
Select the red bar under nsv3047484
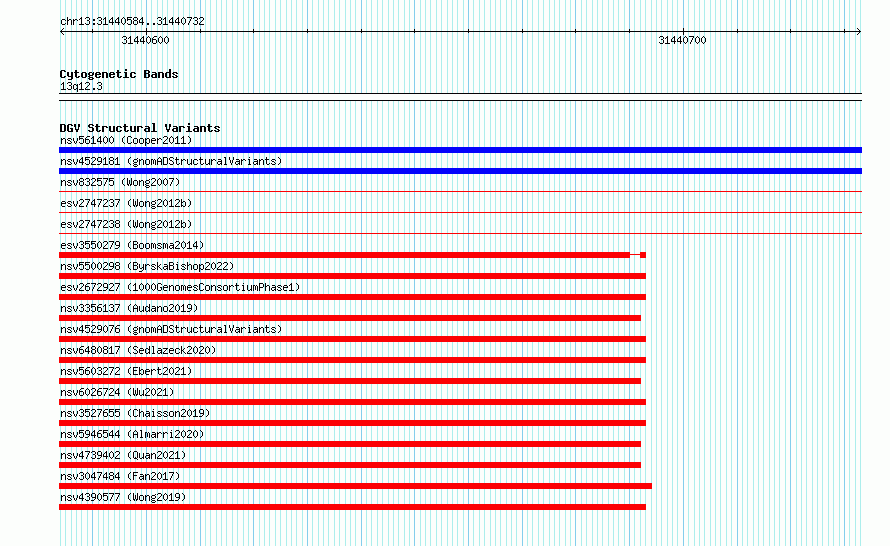355,486
